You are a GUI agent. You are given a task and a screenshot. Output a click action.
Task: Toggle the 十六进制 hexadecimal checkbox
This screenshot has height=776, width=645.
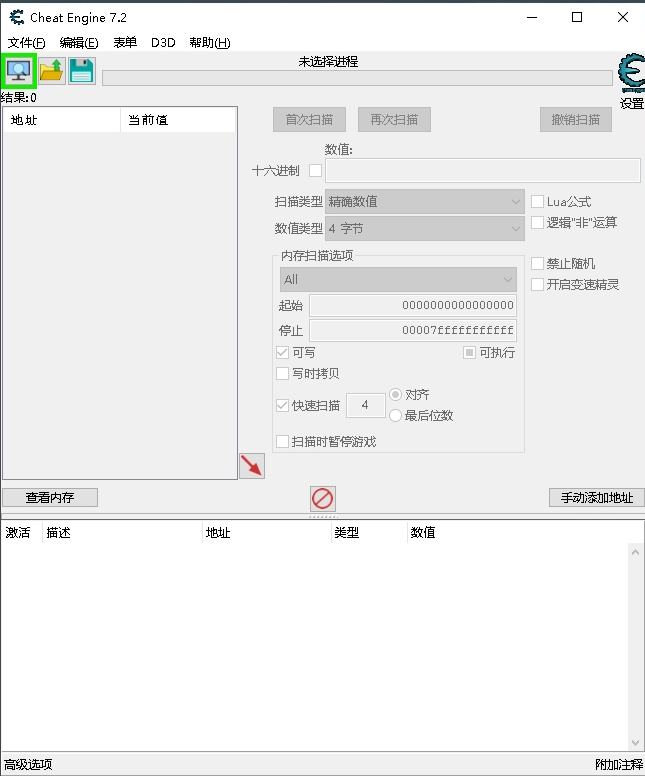[315, 171]
